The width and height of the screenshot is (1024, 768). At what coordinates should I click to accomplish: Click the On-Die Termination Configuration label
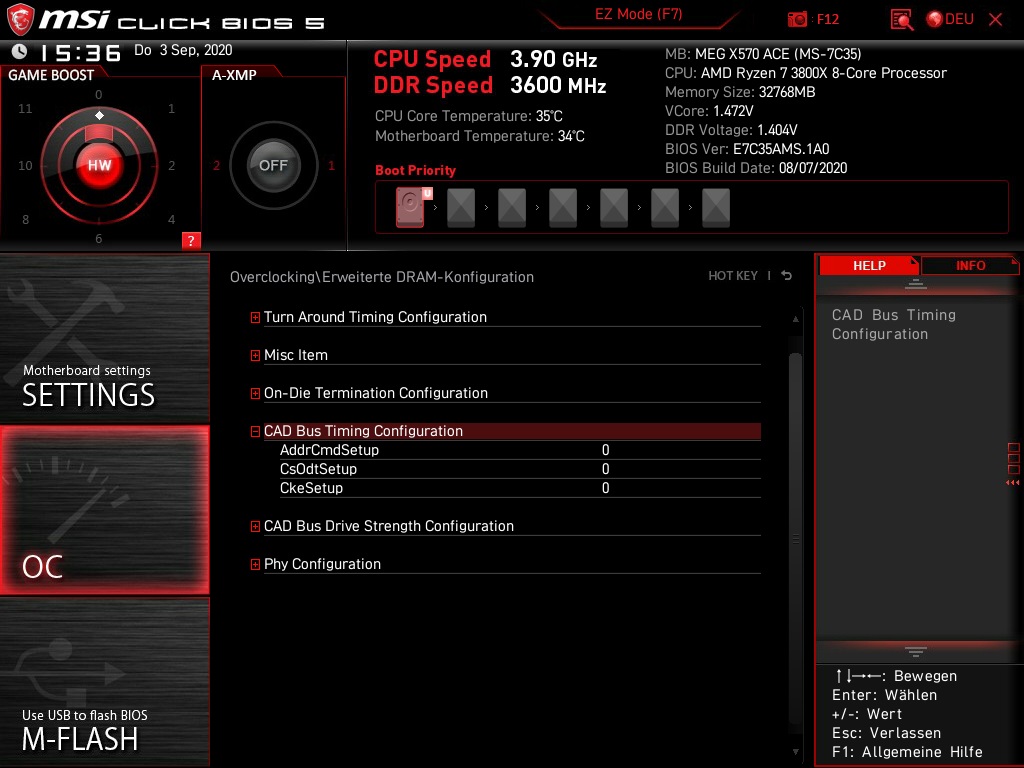376,392
